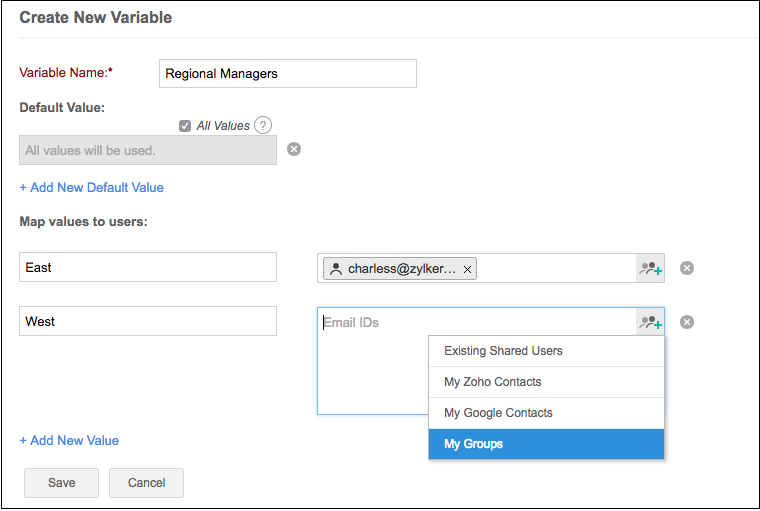Delete the West mapping row
This screenshot has width=760, height=511.
[x=687, y=322]
